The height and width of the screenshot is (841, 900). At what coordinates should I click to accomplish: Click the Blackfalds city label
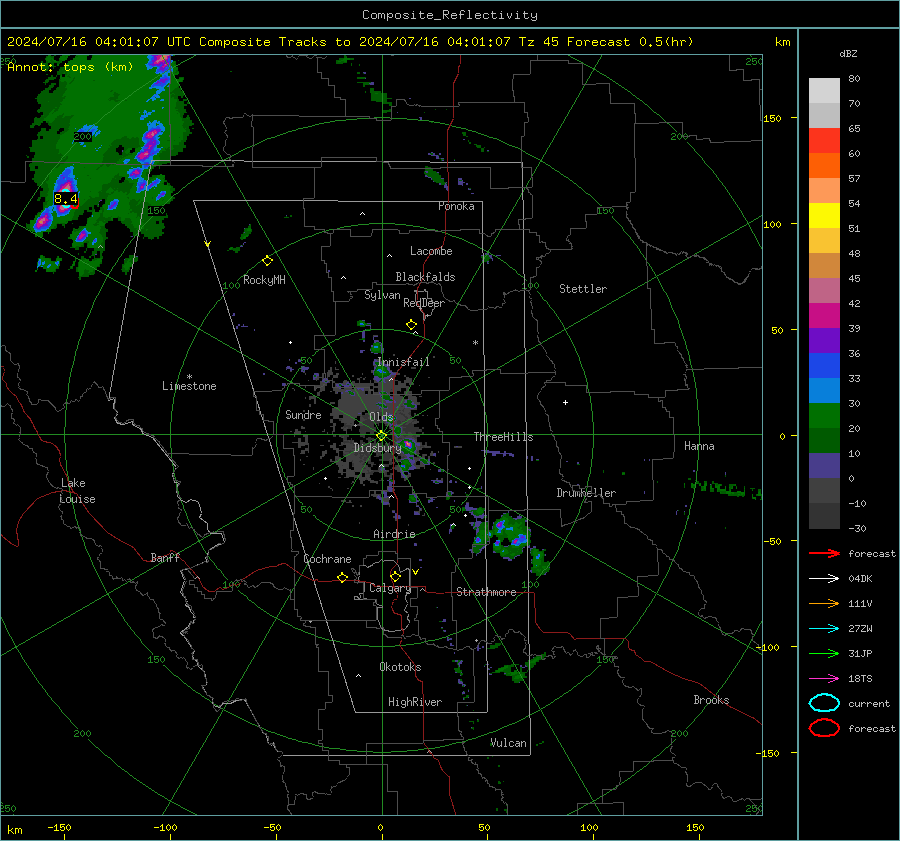pos(425,277)
